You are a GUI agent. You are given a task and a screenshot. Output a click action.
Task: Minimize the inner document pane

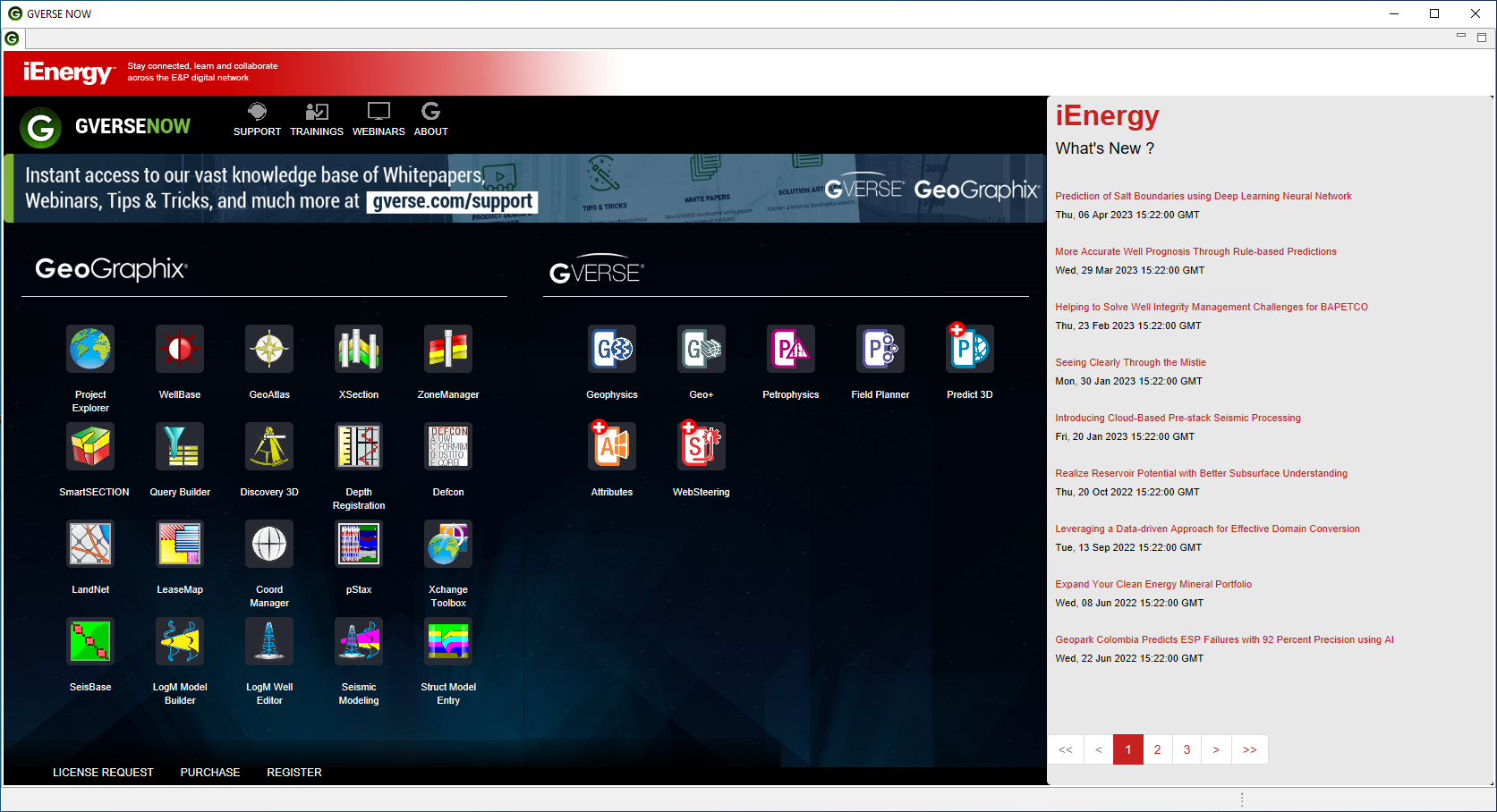(1461, 36)
